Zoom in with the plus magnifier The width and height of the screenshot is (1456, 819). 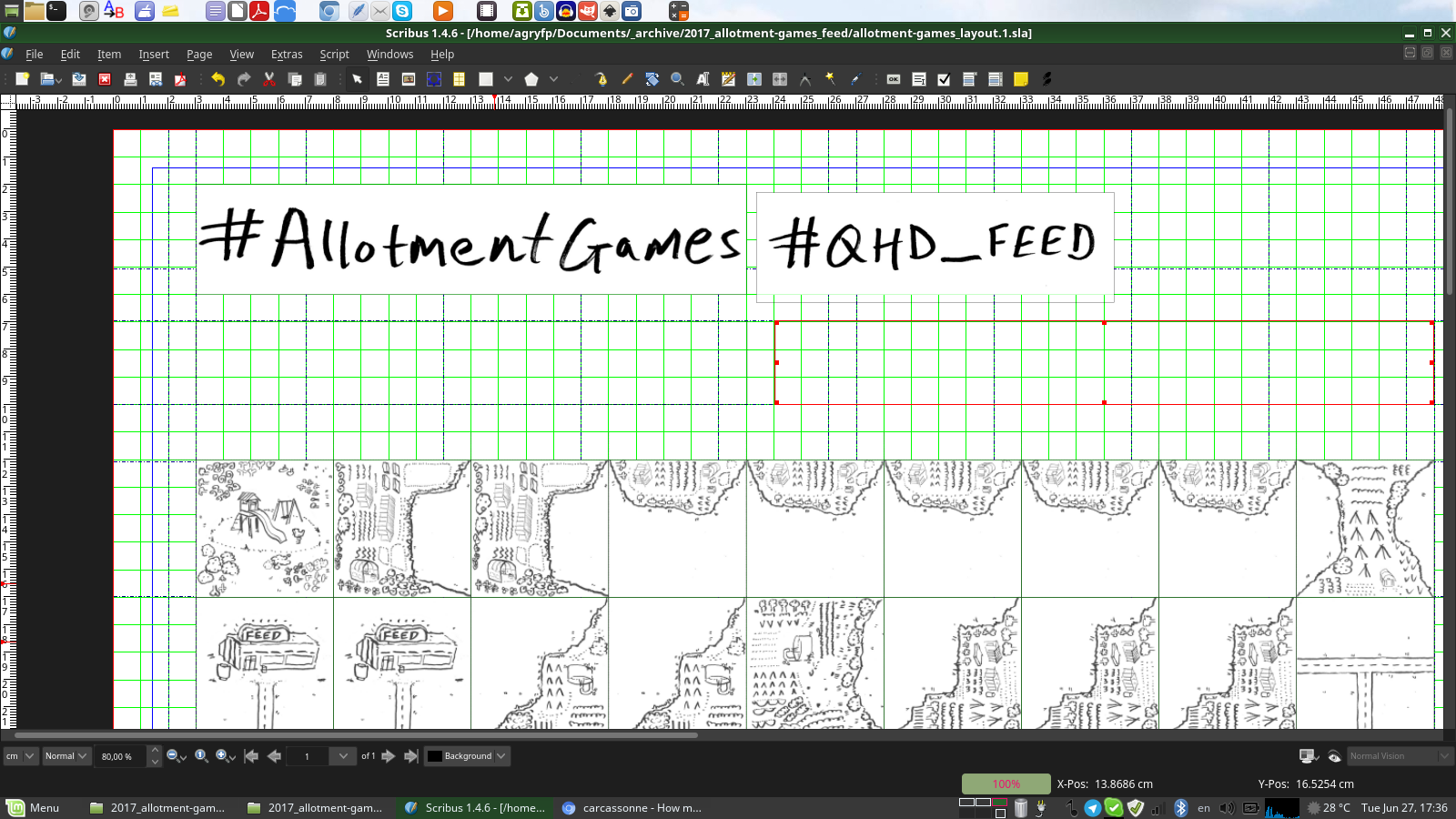click(223, 756)
